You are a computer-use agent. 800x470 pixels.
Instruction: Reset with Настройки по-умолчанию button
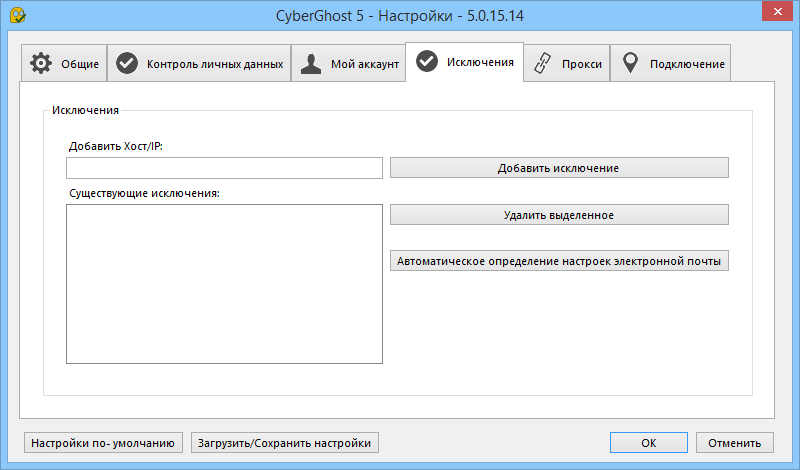pyautogui.click(x=104, y=442)
